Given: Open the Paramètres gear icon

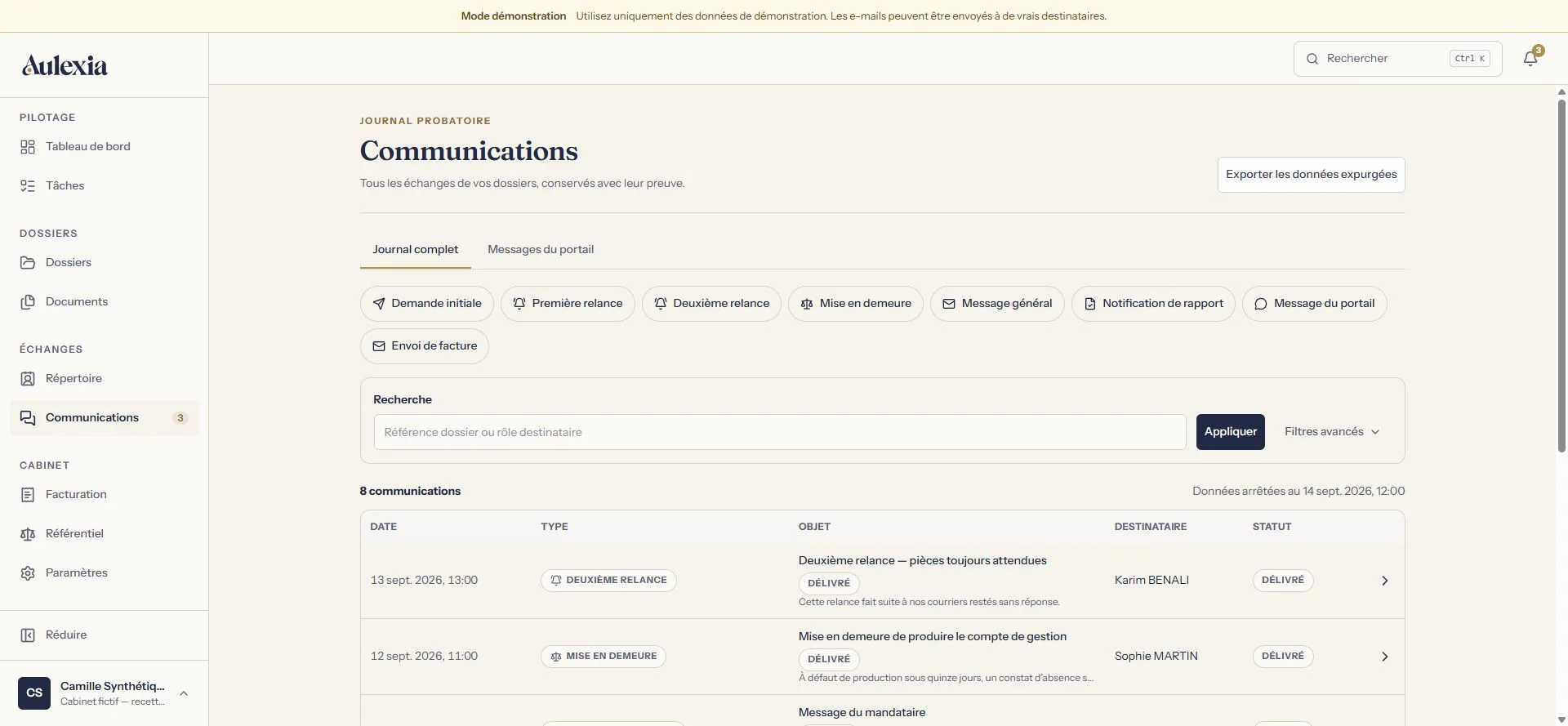Looking at the screenshot, I should 28,573.
